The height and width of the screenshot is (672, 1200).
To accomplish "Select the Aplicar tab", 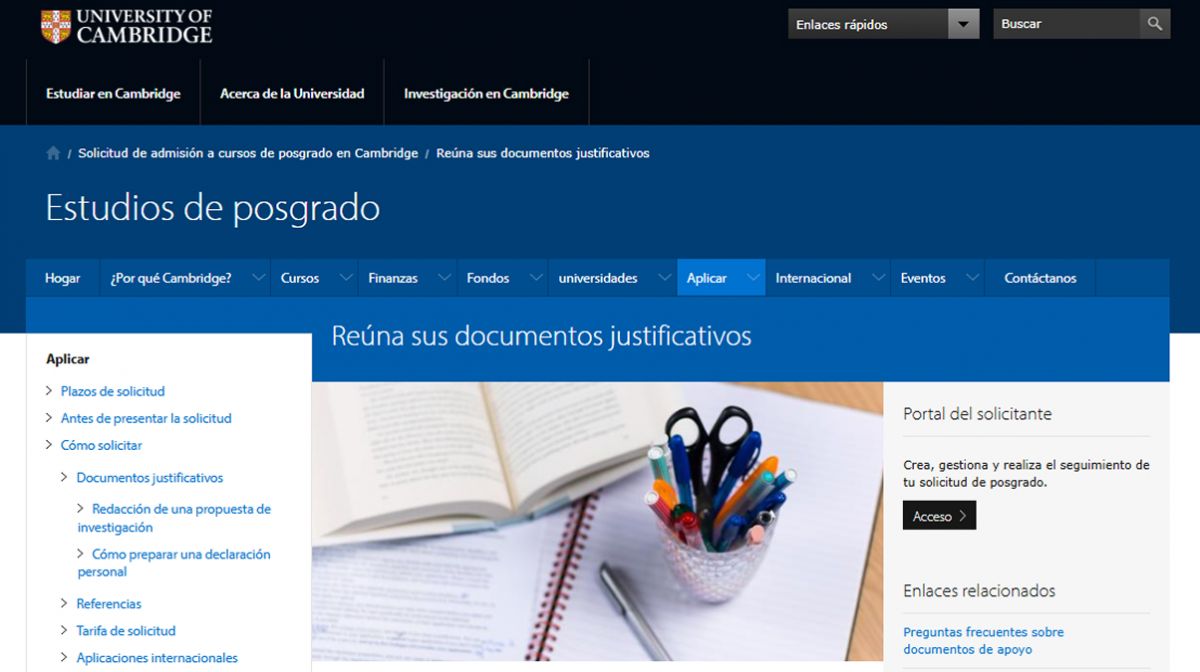I will point(707,278).
